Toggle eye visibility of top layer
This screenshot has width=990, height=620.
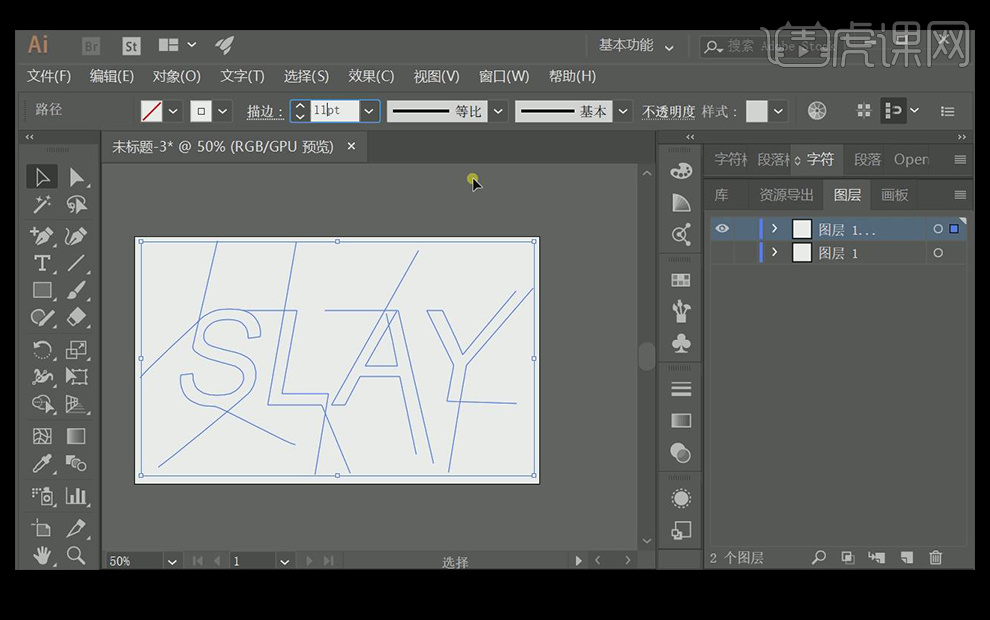(x=722, y=229)
